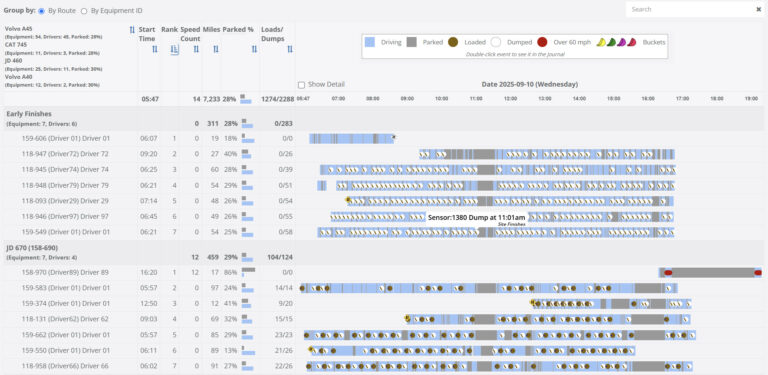Open row 158-970 (Driver89) Driver 89

click(65, 272)
